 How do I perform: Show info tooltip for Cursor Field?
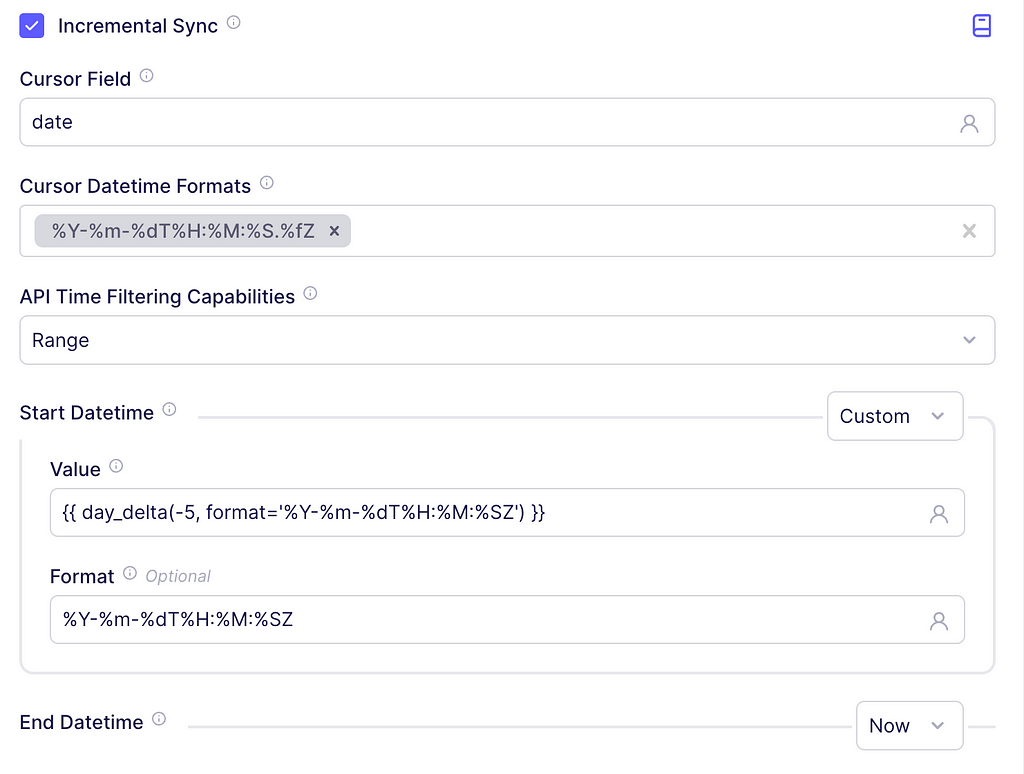point(146,76)
